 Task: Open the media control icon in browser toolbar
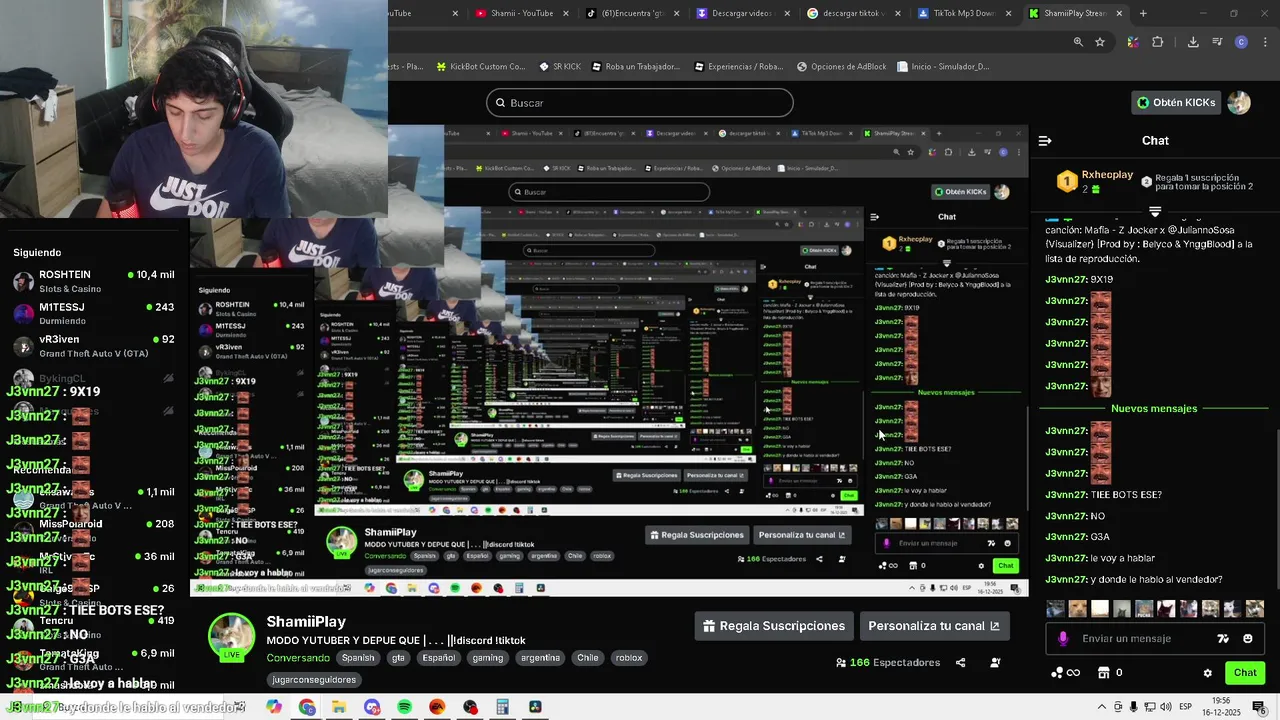click(x=1217, y=42)
